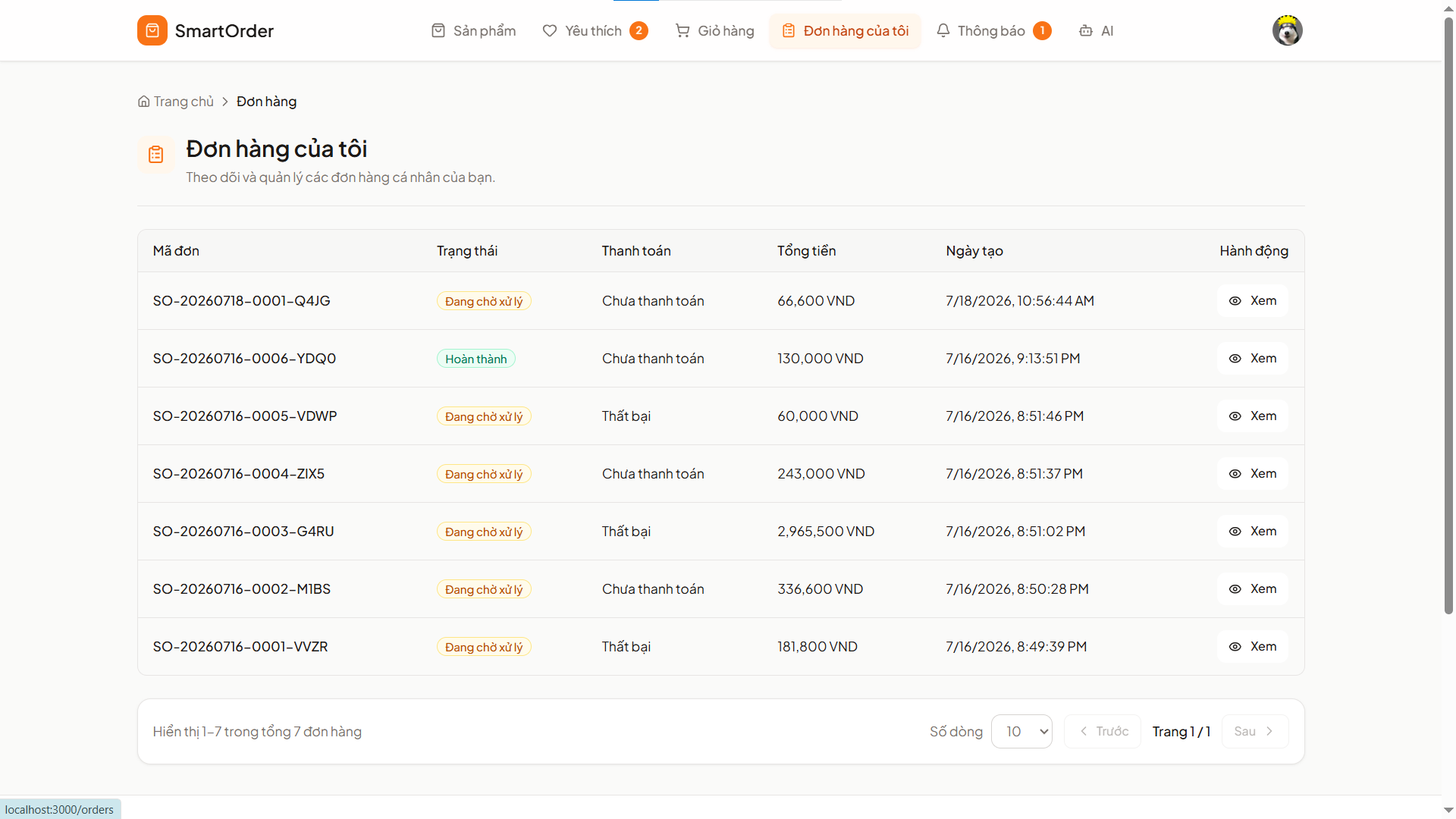The width and height of the screenshot is (1456, 819).
Task: Click the Trạng thái column header
Action: 467,251
